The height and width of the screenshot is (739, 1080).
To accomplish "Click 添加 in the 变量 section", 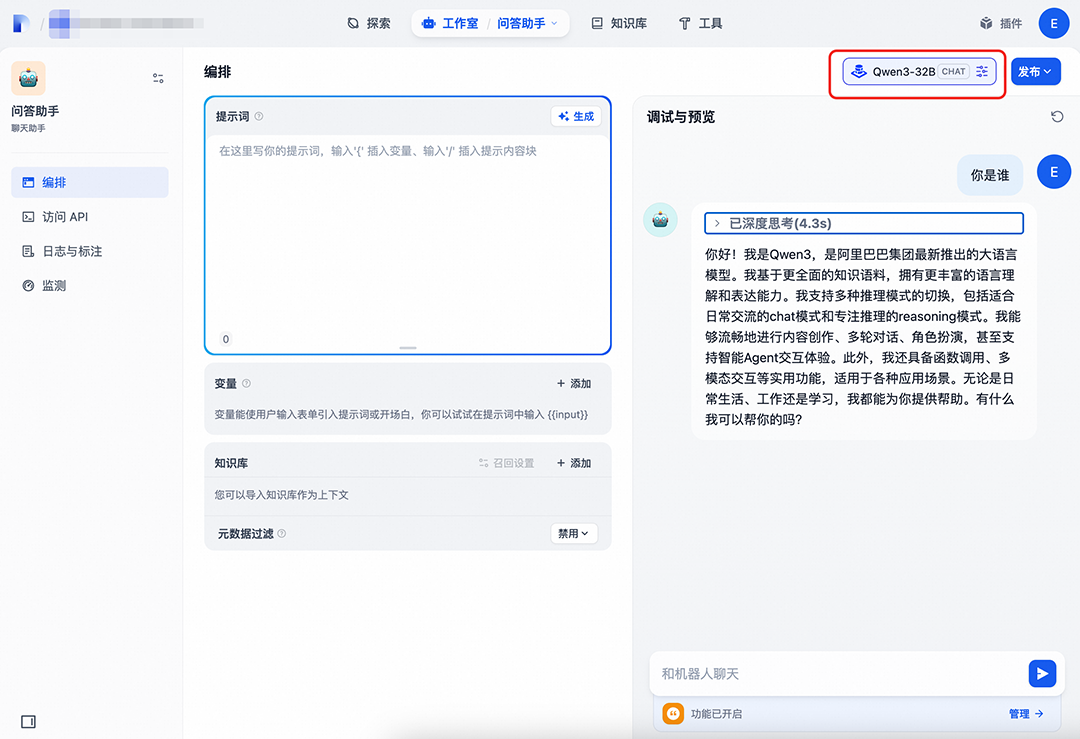I will click(x=574, y=384).
